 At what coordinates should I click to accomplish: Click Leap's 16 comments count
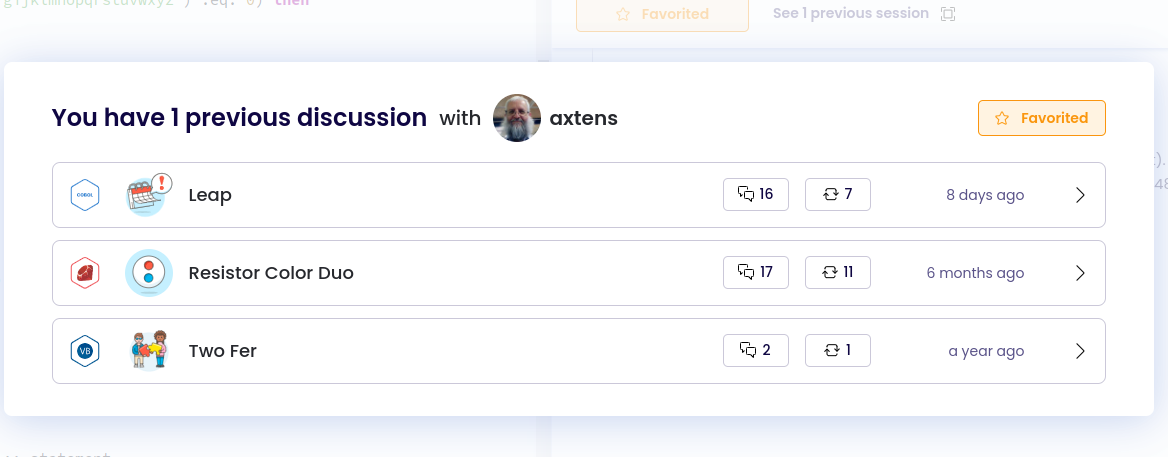[x=756, y=195]
